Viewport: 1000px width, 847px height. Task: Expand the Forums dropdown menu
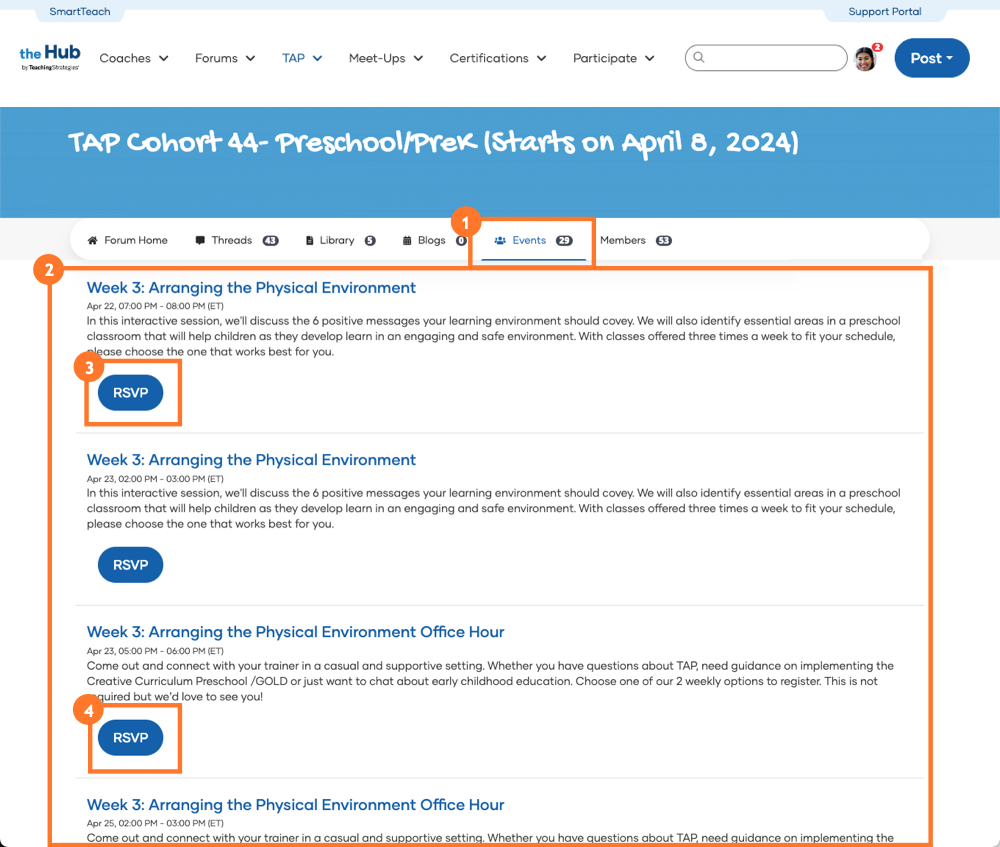click(x=225, y=58)
